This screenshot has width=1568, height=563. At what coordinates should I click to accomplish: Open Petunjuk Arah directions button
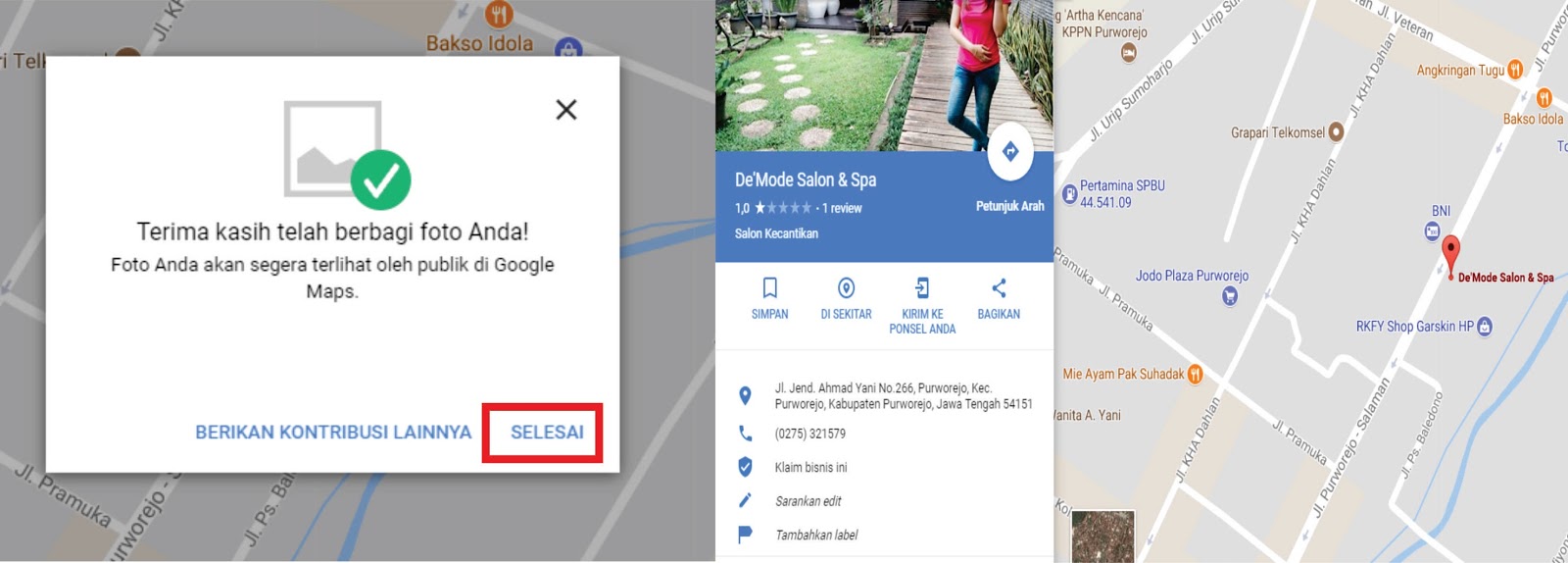click(1010, 152)
